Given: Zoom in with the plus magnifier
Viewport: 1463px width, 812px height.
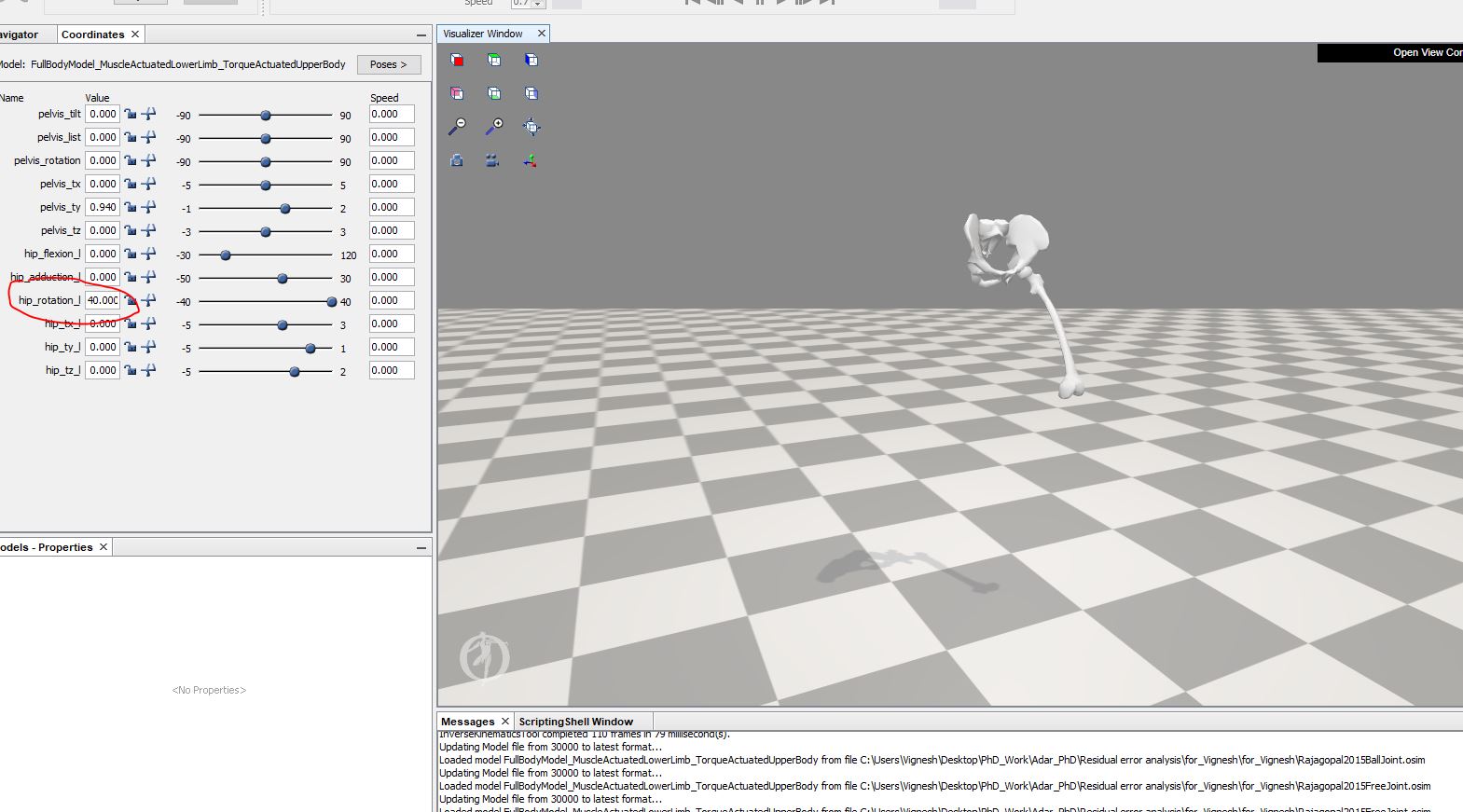Looking at the screenshot, I should pyautogui.click(x=494, y=127).
